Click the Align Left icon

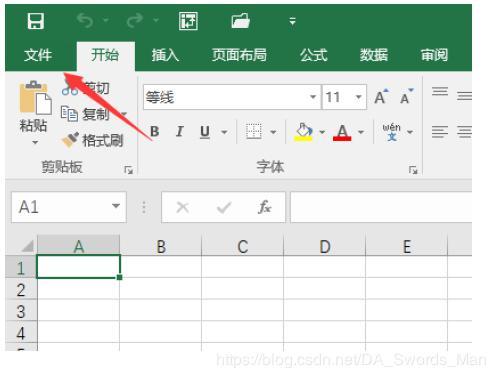click(440, 132)
